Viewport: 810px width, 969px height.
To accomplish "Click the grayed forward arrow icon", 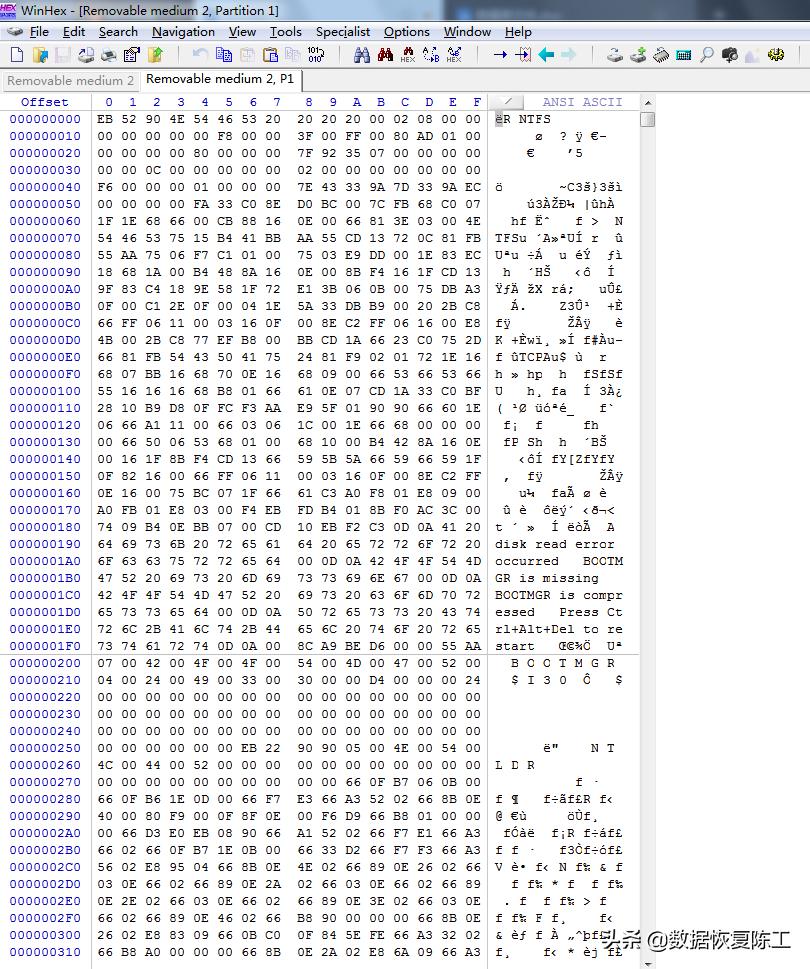I will (568, 55).
